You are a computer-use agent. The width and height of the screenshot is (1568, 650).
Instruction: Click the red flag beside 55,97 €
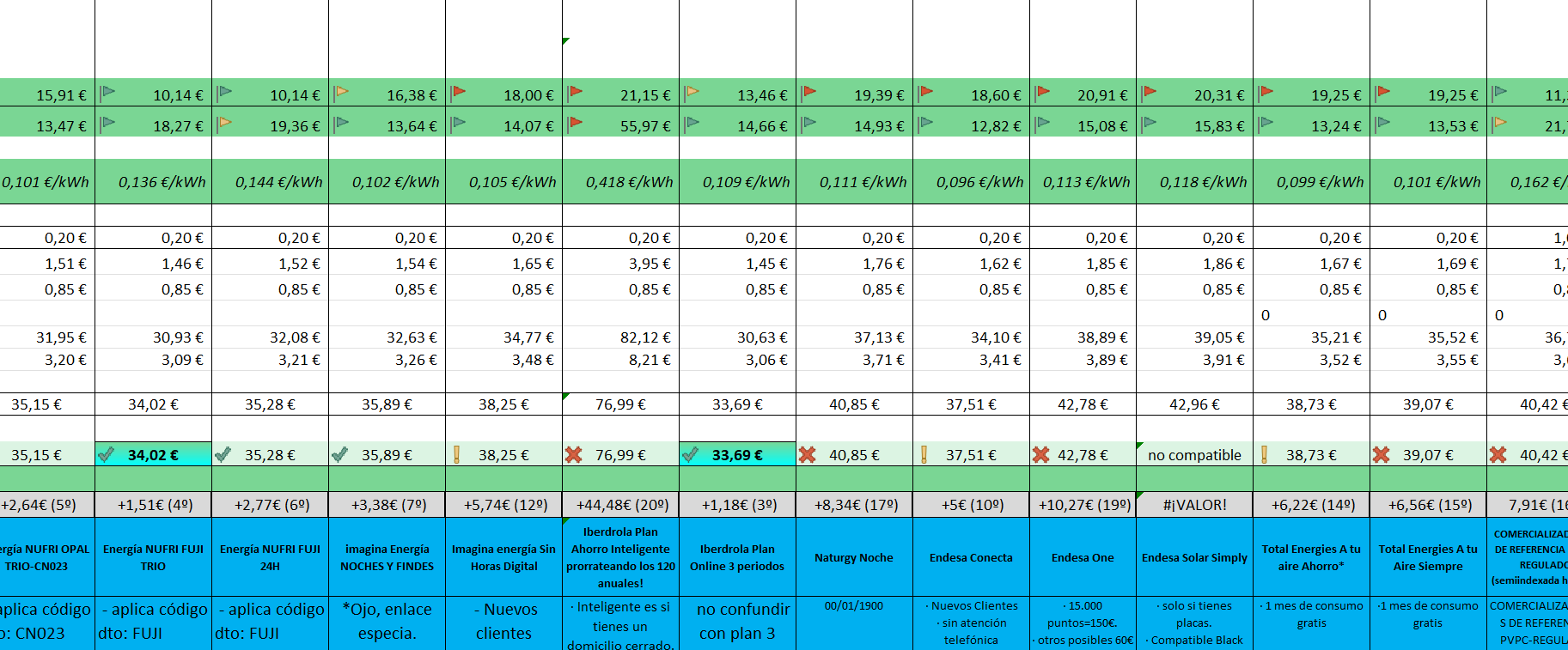point(576,123)
